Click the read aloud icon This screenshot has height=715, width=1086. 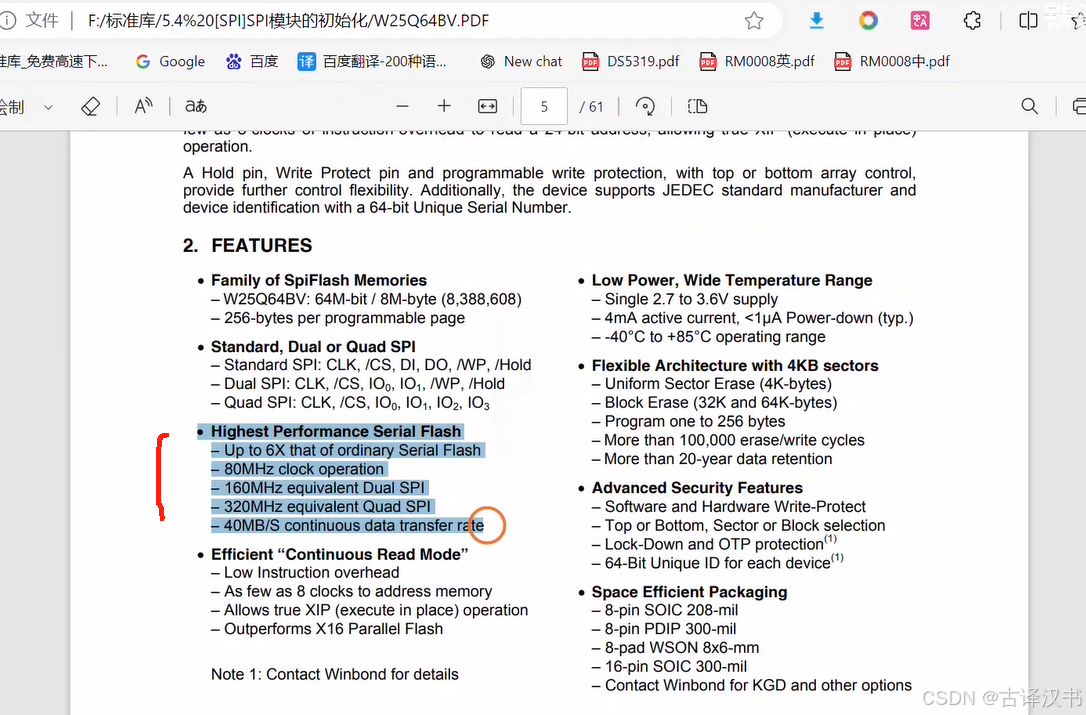143,107
